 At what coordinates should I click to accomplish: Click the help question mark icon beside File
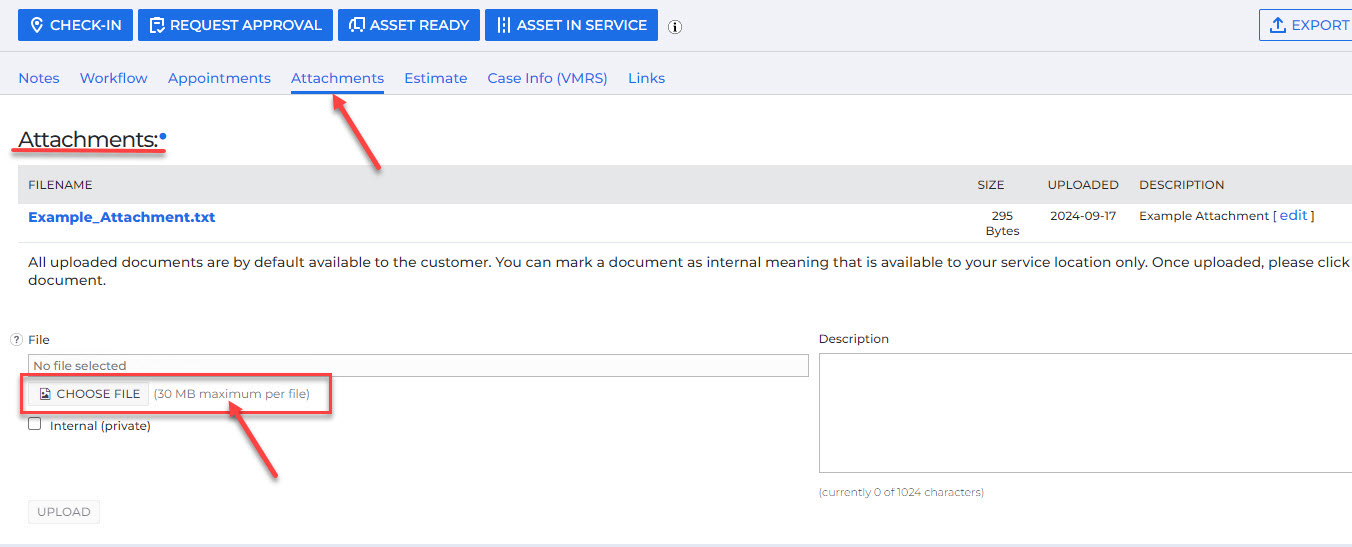tap(16, 340)
